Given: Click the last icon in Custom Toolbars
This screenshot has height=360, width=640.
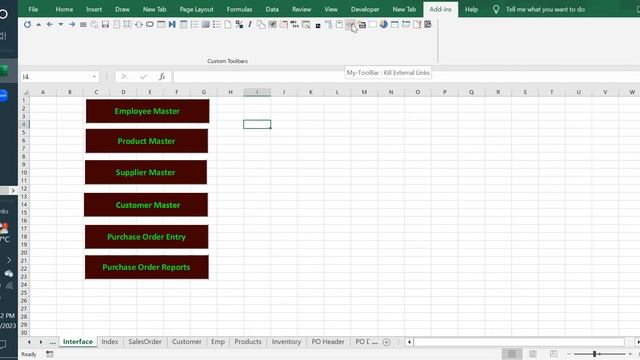Looking at the screenshot, I should click(x=428, y=24).
